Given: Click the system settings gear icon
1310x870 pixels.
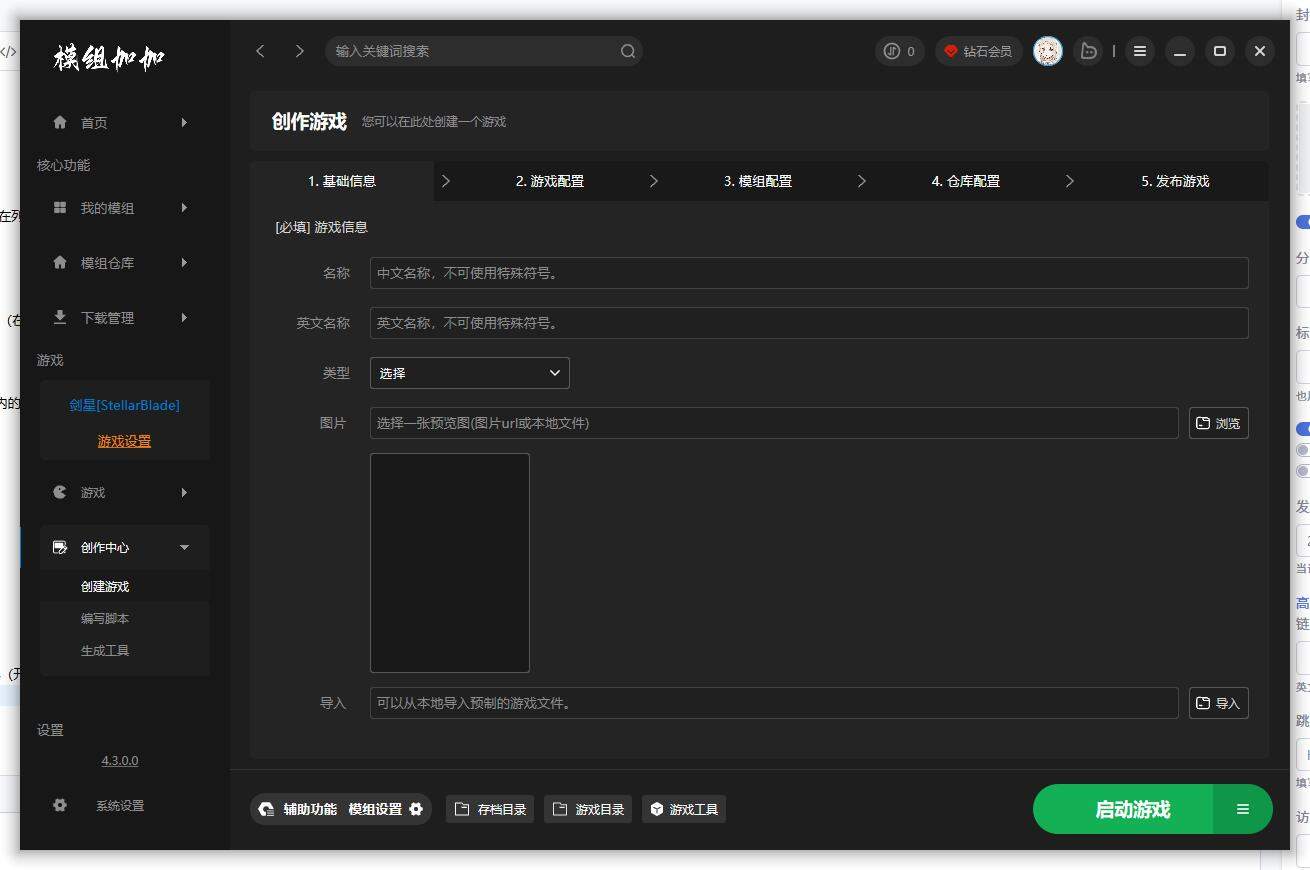Looking at the screenshot, I should click(x=60, y=805).
